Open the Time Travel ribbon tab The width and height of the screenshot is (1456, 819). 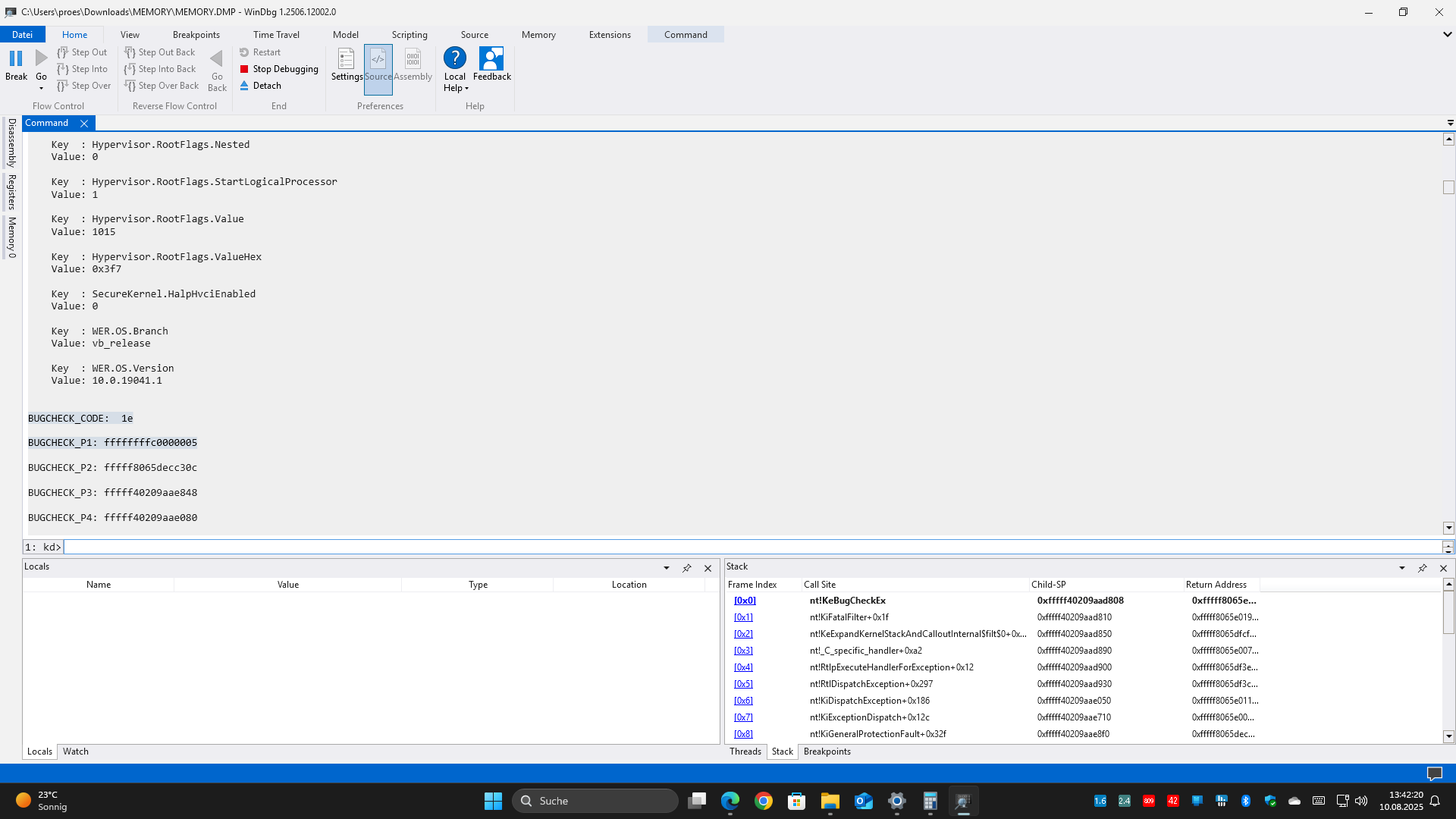pyautogui.click(x=276, y=34)
